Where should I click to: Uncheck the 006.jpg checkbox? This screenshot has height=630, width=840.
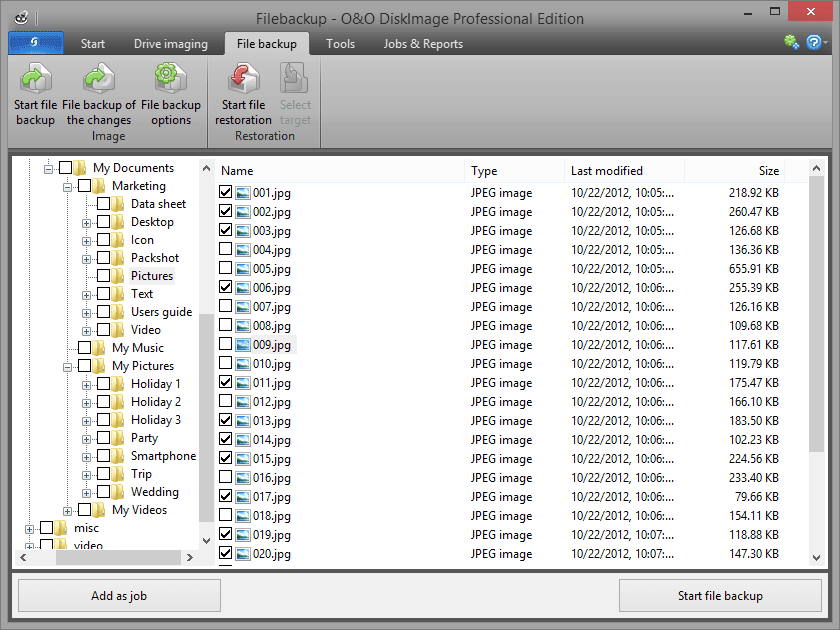point(226,287)
